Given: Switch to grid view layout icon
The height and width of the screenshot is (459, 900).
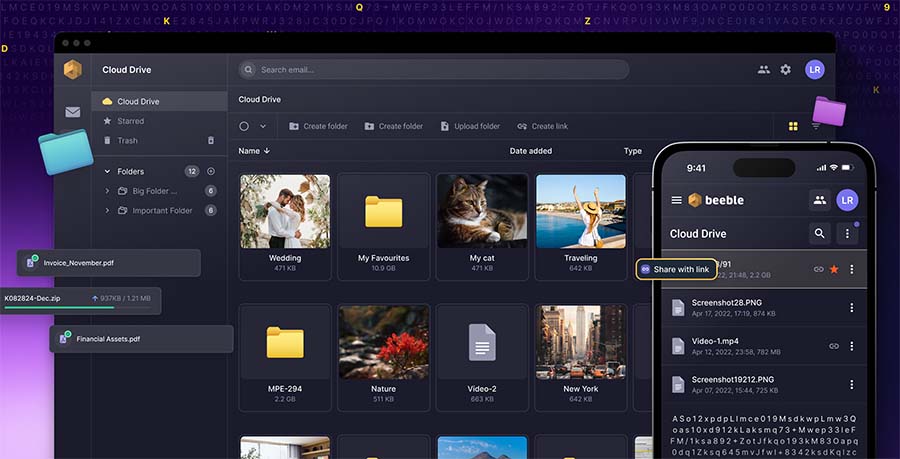Looking at the screenshot, I should (x=793, y=127).
